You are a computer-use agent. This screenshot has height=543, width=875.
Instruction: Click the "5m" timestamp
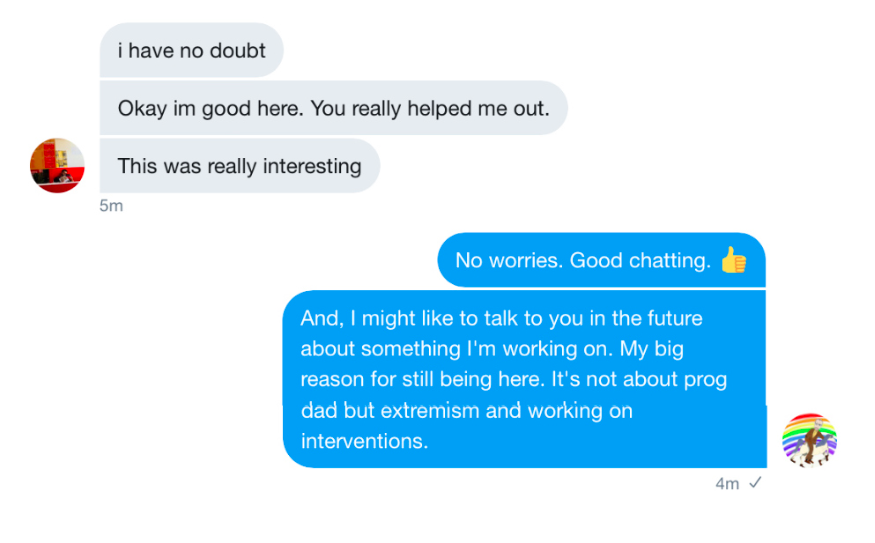point(110,206)
